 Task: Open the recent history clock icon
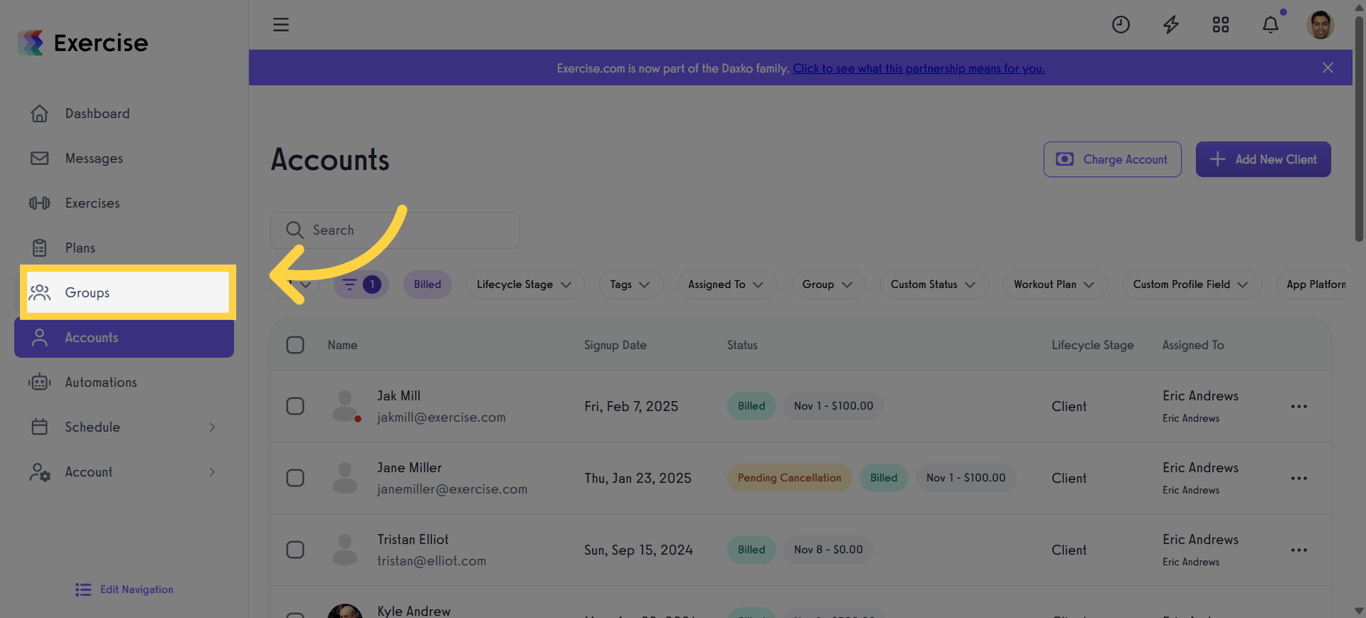[1120, 24]
